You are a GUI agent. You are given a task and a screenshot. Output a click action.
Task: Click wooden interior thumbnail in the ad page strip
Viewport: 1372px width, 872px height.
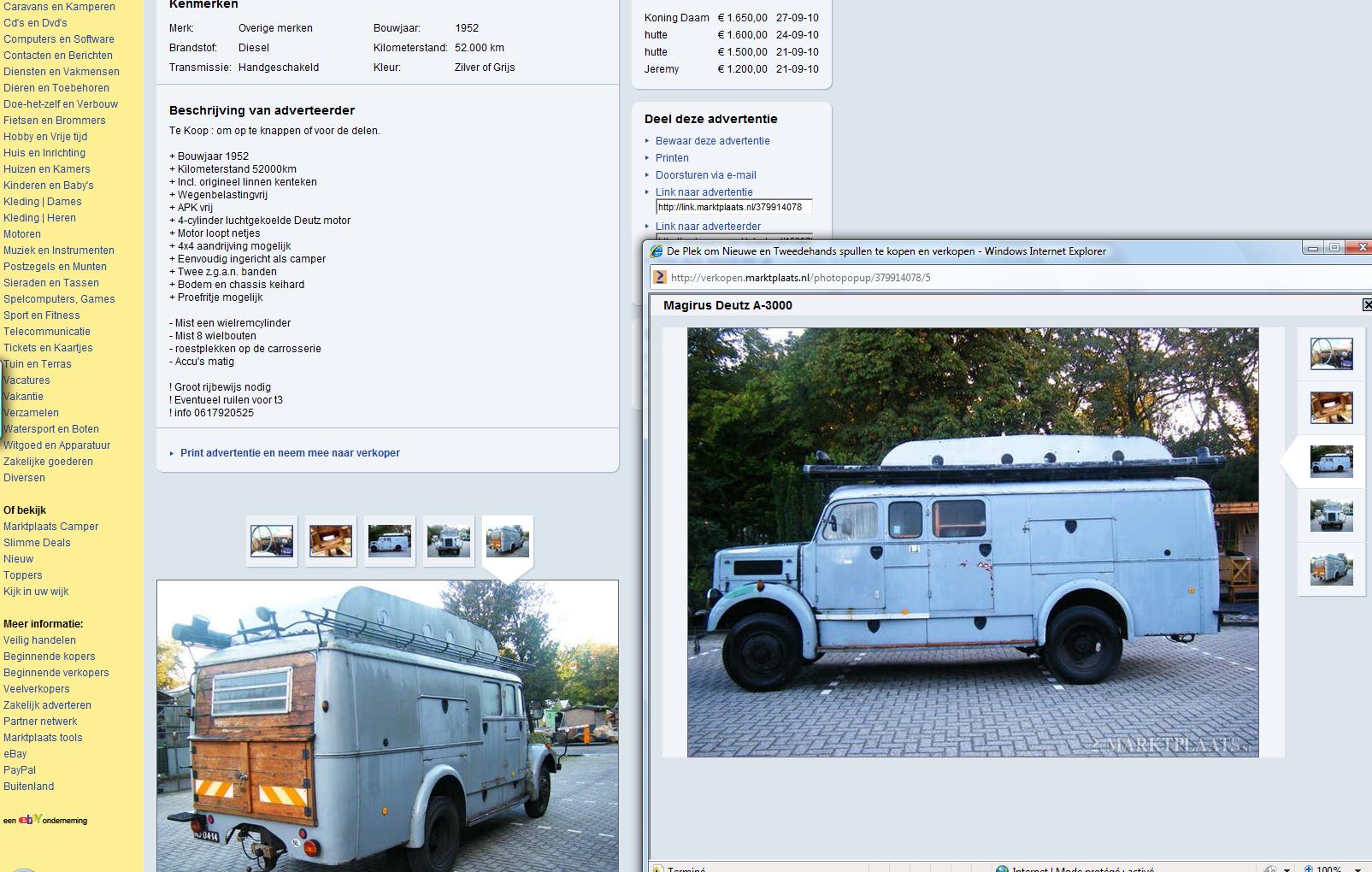[x=331, y=541]
